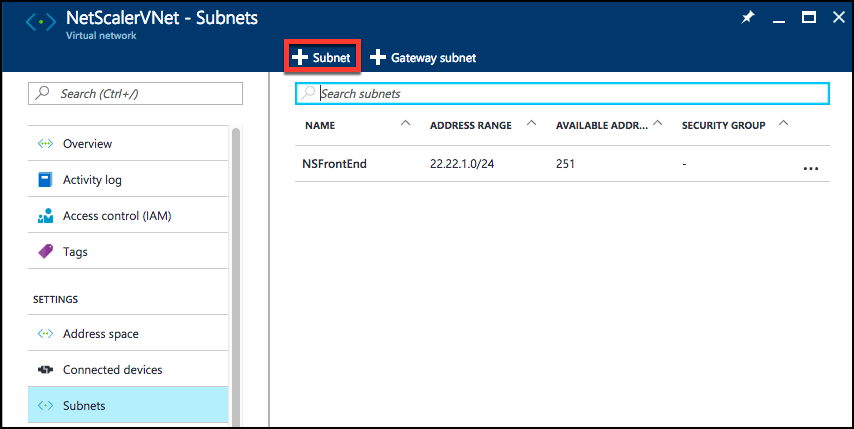Close the NetScalerVNet Subnets blade
This screenshot has width=854, height=429.
839,18
